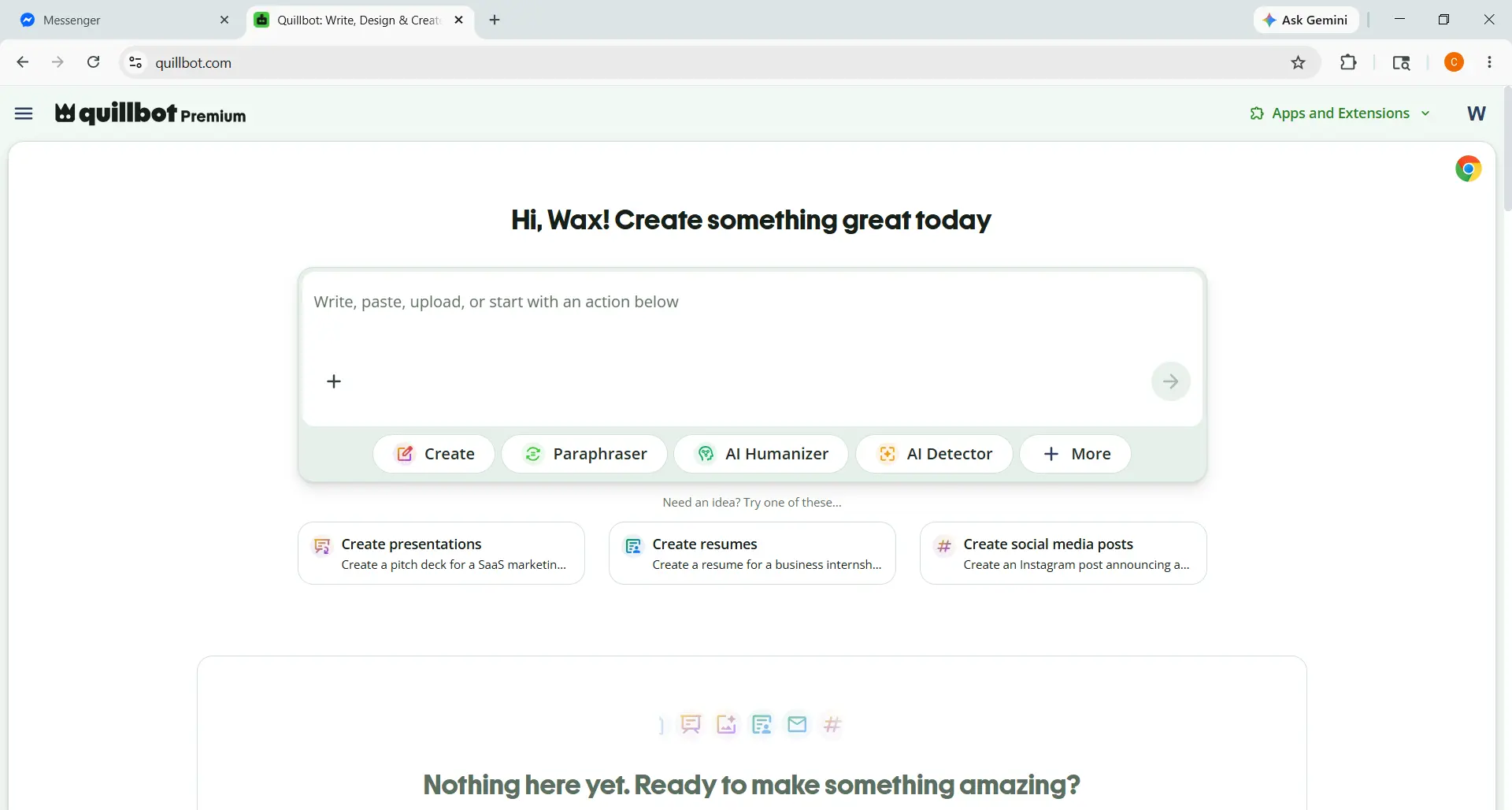Expand the Apps and Extensions dropdown
1512x810 pixels.
1340,113
